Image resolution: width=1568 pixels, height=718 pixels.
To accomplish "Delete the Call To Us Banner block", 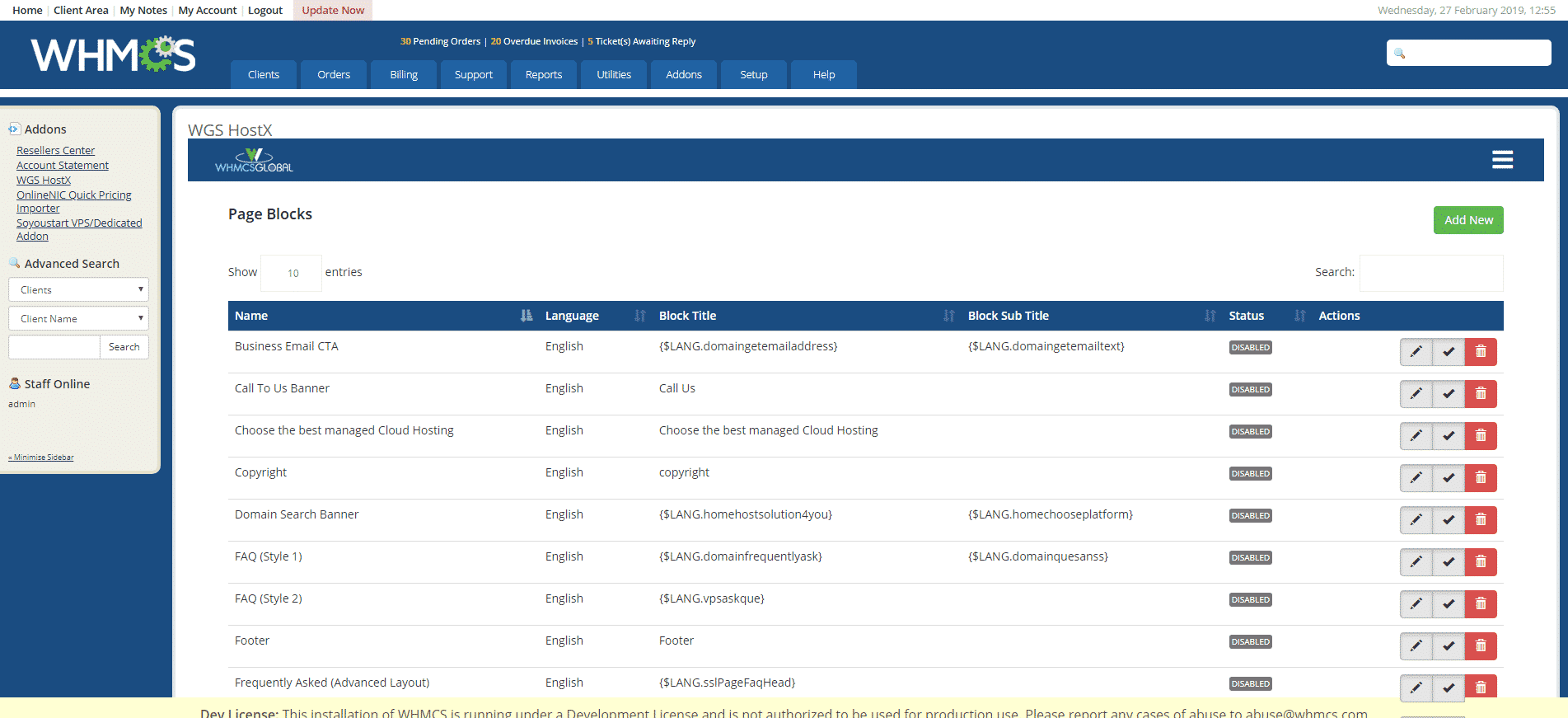I will 1481,394.
